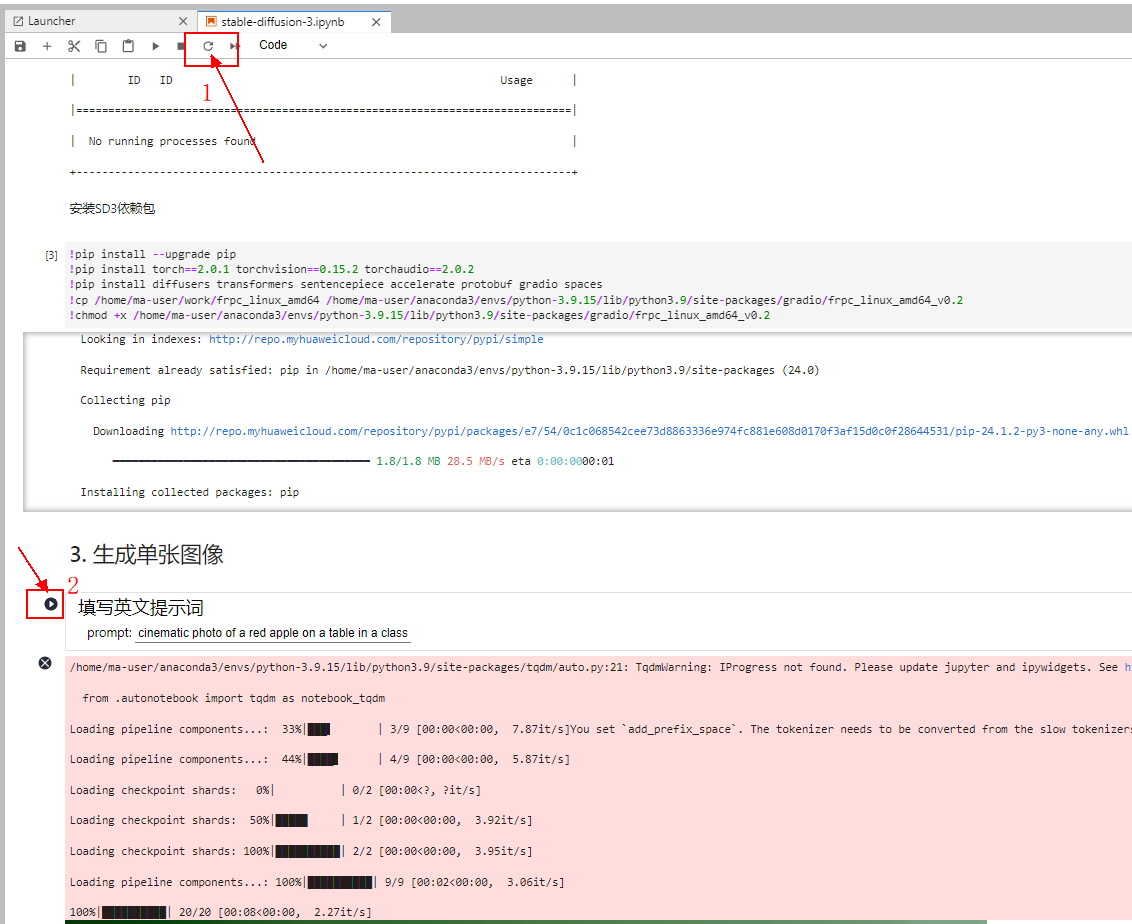Image resolution: width=1132 pixels, height=924 pixels.
Task: Restart kernel and run all cells with the fast-forward icon
Action: pos(235,46)
